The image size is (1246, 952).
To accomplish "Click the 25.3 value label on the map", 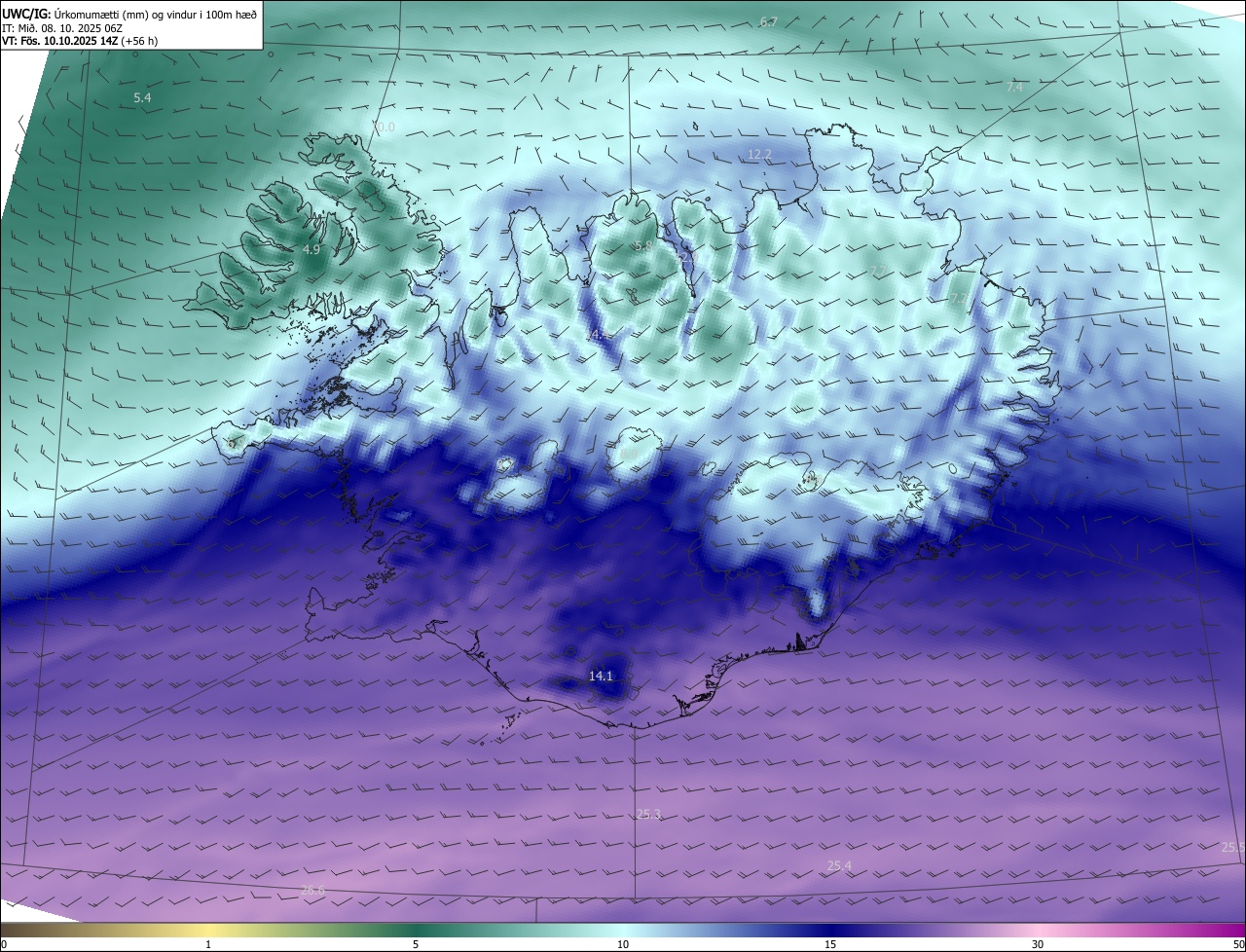I will tap(648, 814).
